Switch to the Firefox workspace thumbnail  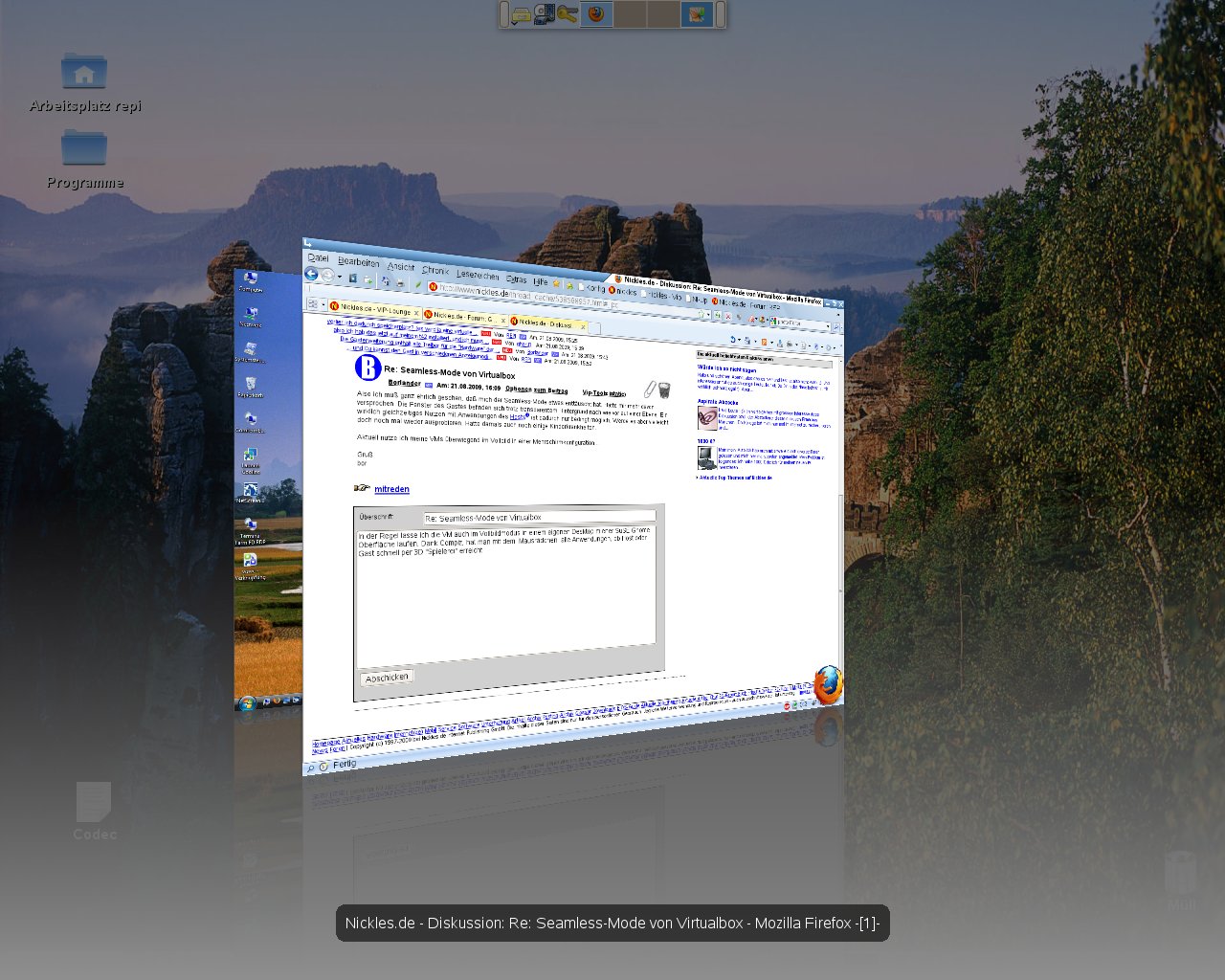[596, 14]
